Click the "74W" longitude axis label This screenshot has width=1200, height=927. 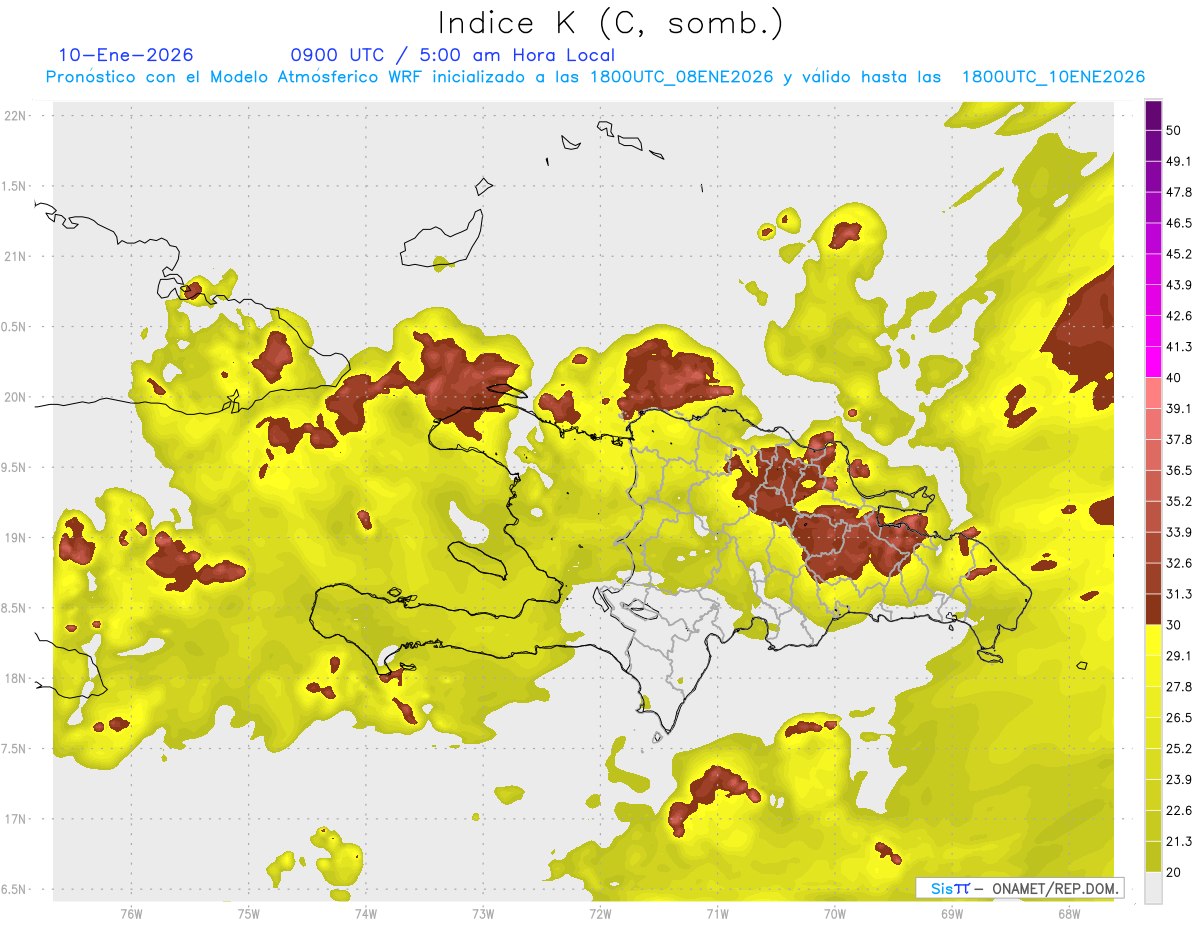(365, 914)
